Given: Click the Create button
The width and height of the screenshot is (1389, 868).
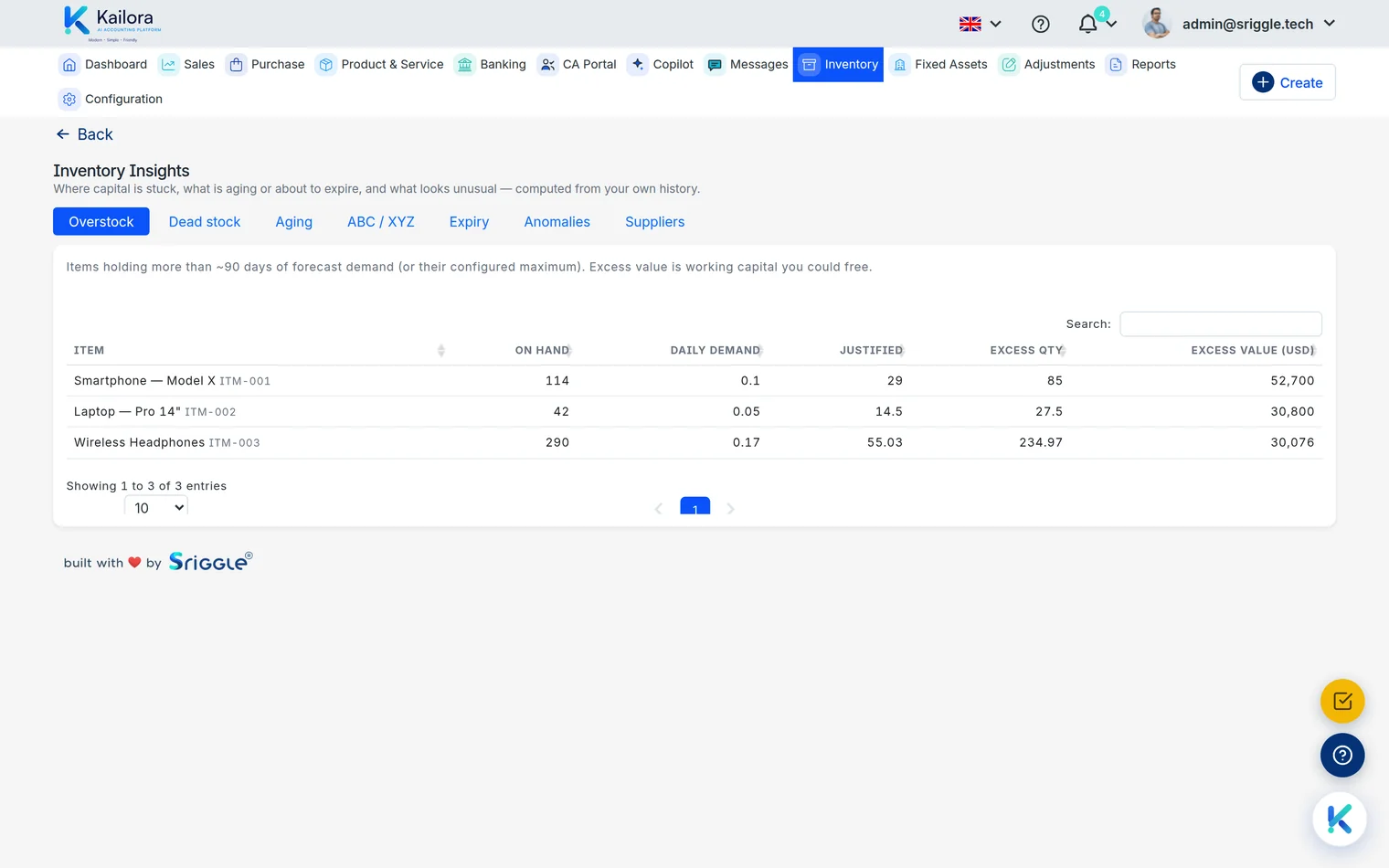Looking at the screenshot, I should tap(1288, 82).
